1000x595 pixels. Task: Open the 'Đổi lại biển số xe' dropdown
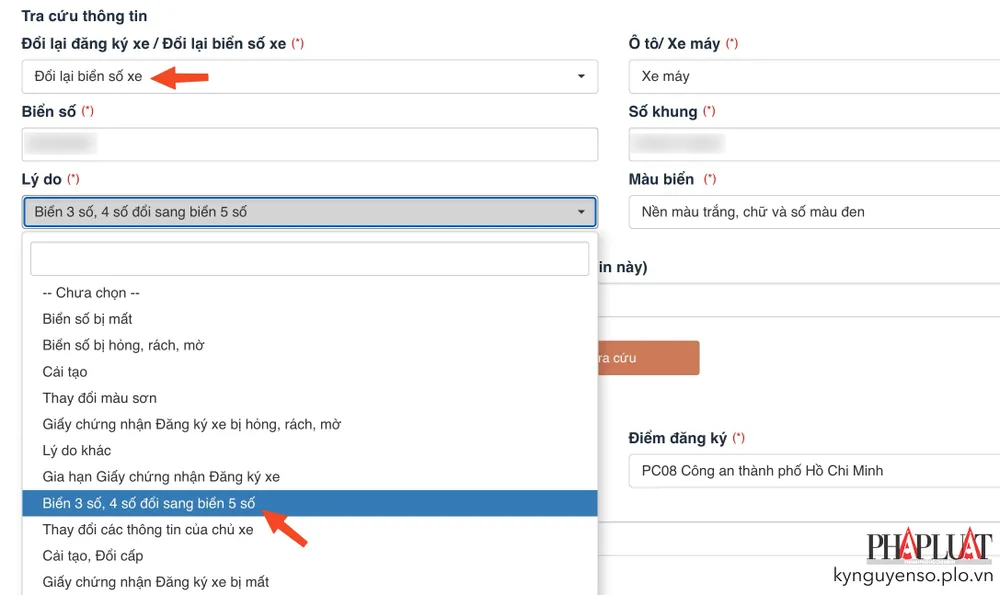[309, 77]
